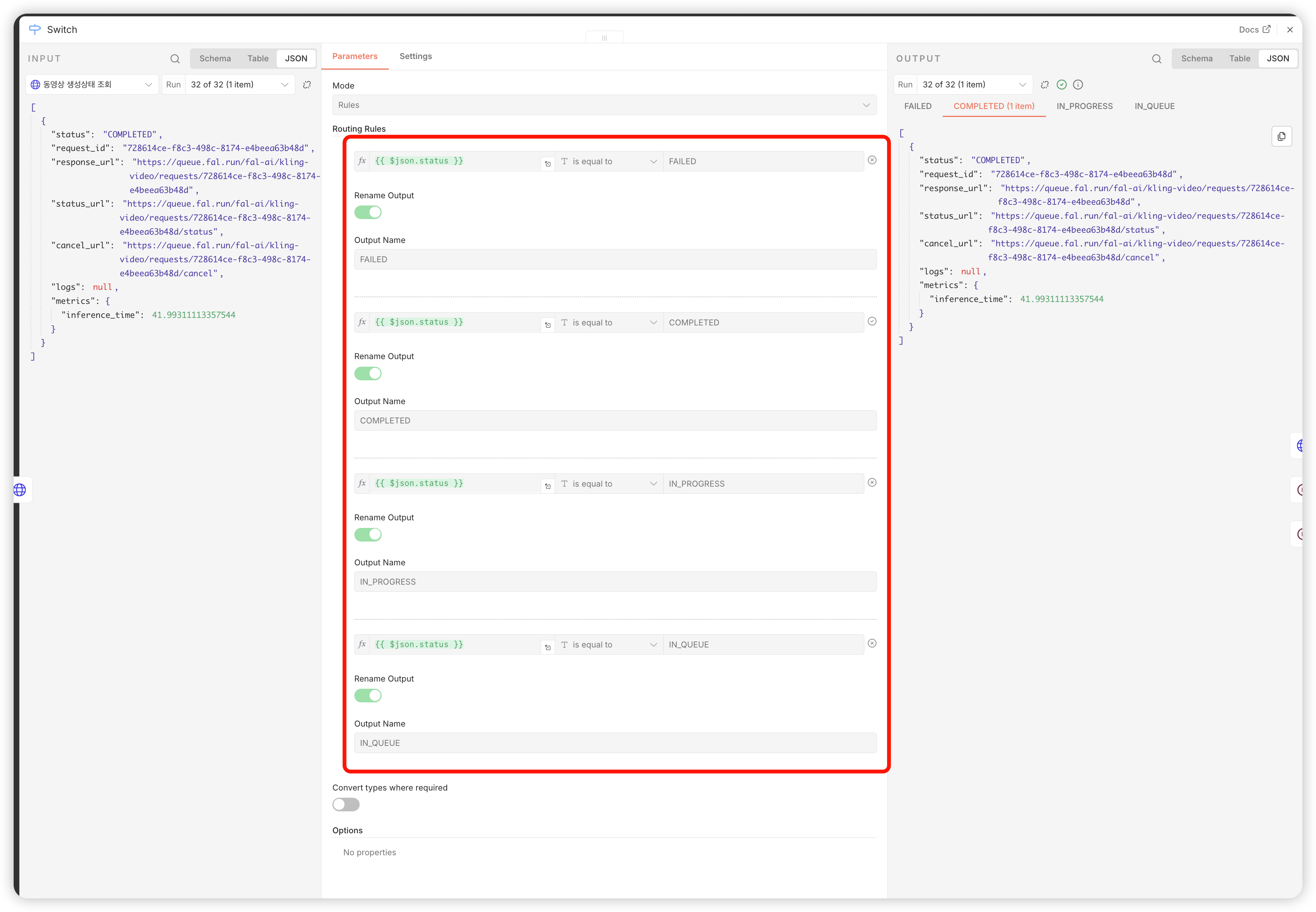
Task: Click the fx expression icon of COMPLETED rule
Action: [362, 322]
